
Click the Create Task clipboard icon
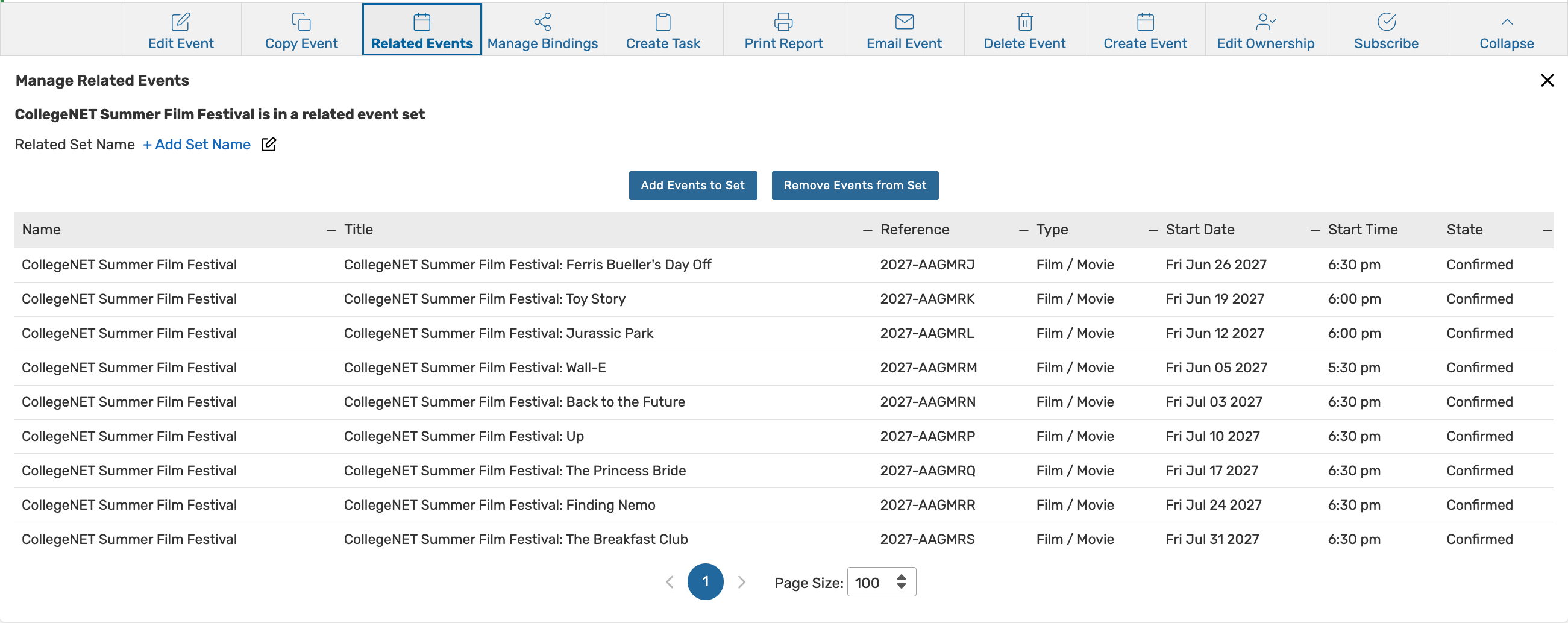[663, 22]
